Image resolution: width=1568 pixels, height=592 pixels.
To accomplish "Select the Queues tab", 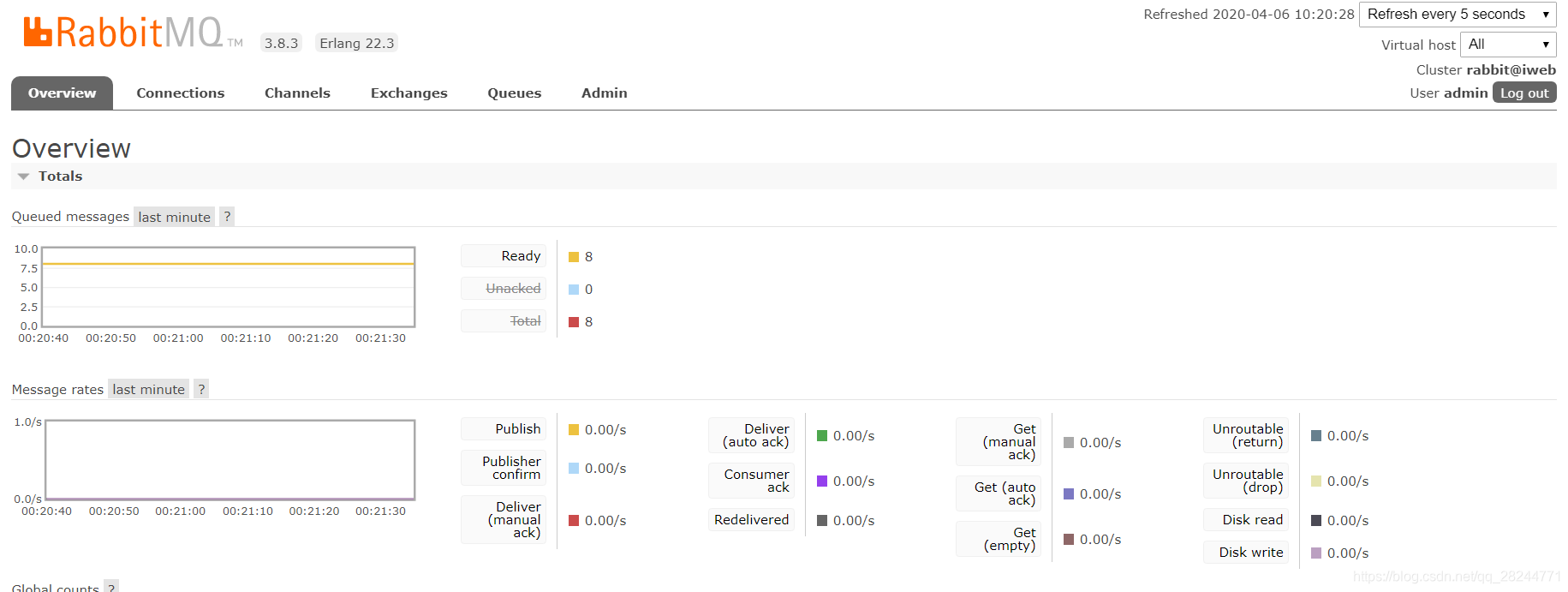I will (515, 93).
